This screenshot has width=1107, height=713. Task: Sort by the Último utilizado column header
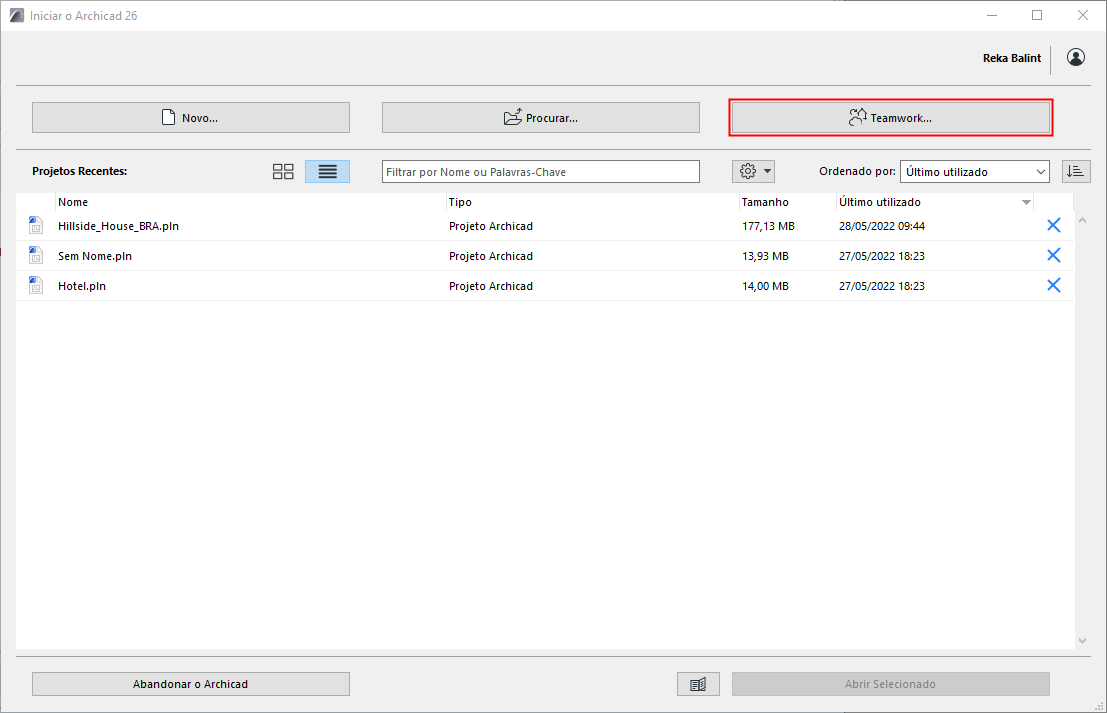coord(935,202)
